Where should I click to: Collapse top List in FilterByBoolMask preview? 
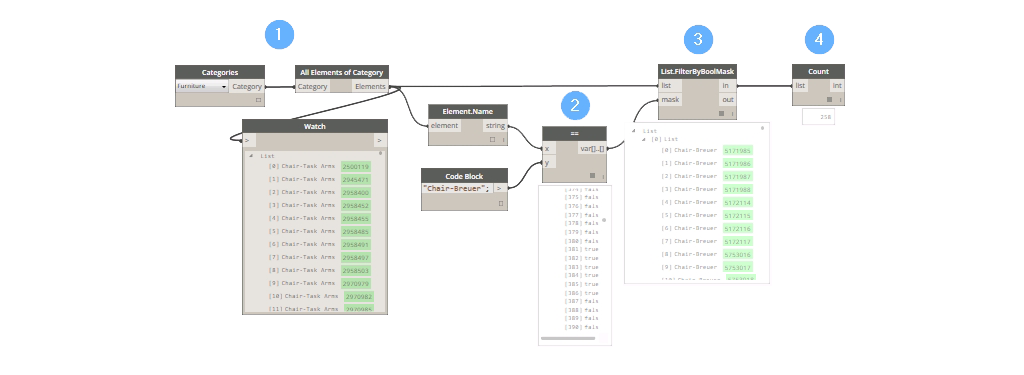pos(633,131)
